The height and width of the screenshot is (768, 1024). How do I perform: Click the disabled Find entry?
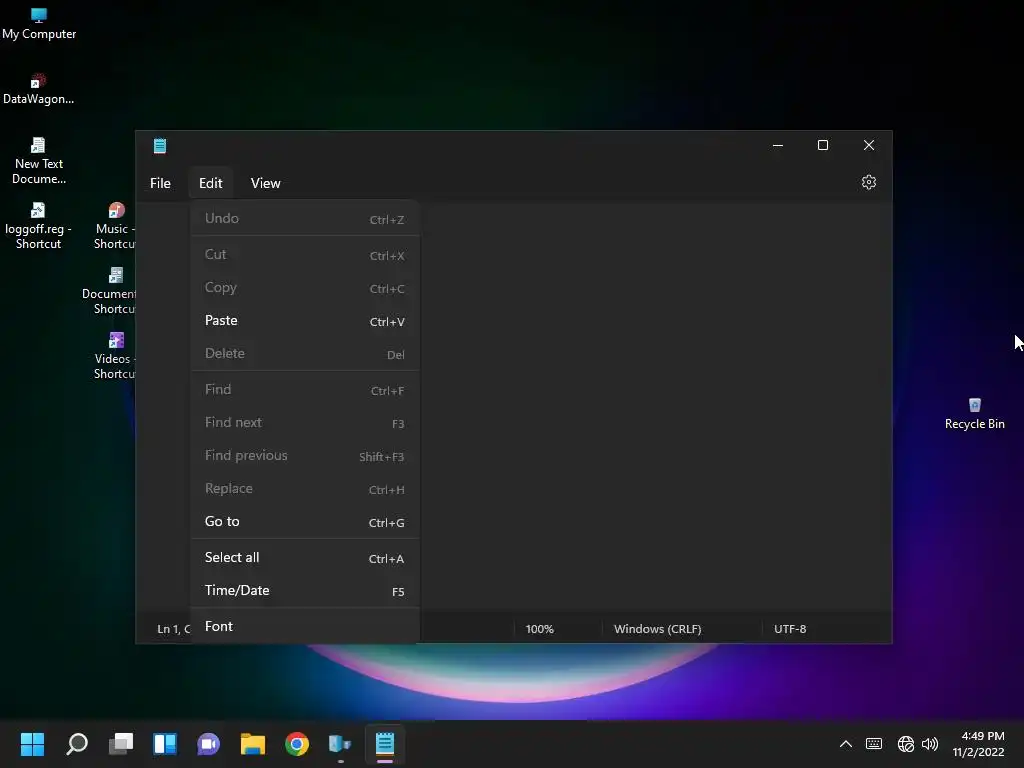(x=304, y=390)
